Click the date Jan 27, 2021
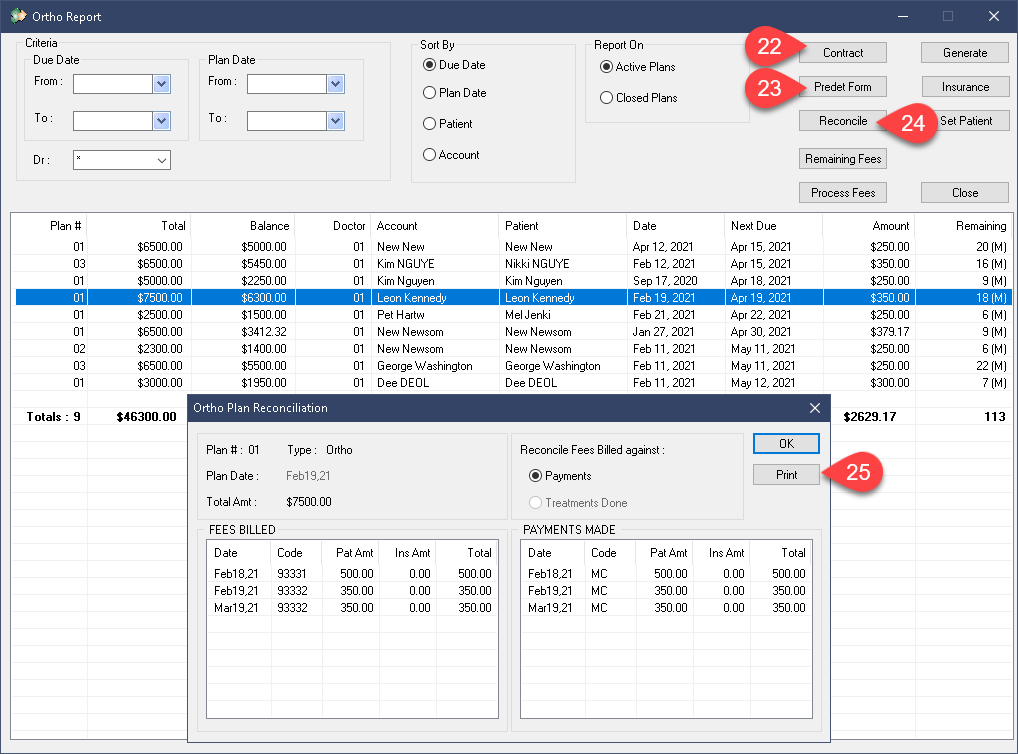This screenshot has height=754, width=1018. click(x=664, y=332)
